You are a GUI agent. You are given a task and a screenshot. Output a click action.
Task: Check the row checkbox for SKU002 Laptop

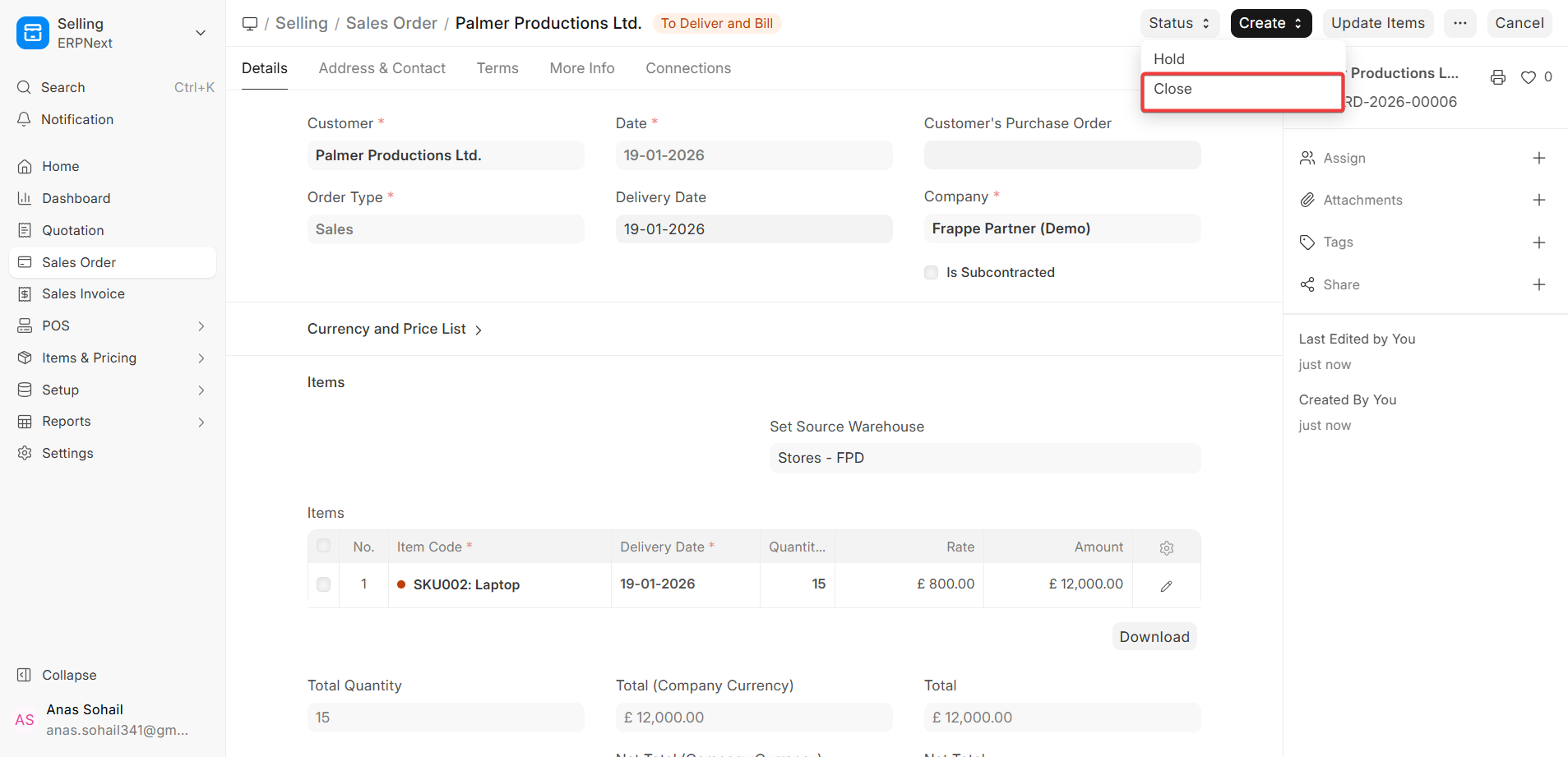click(x=323, y=584)
